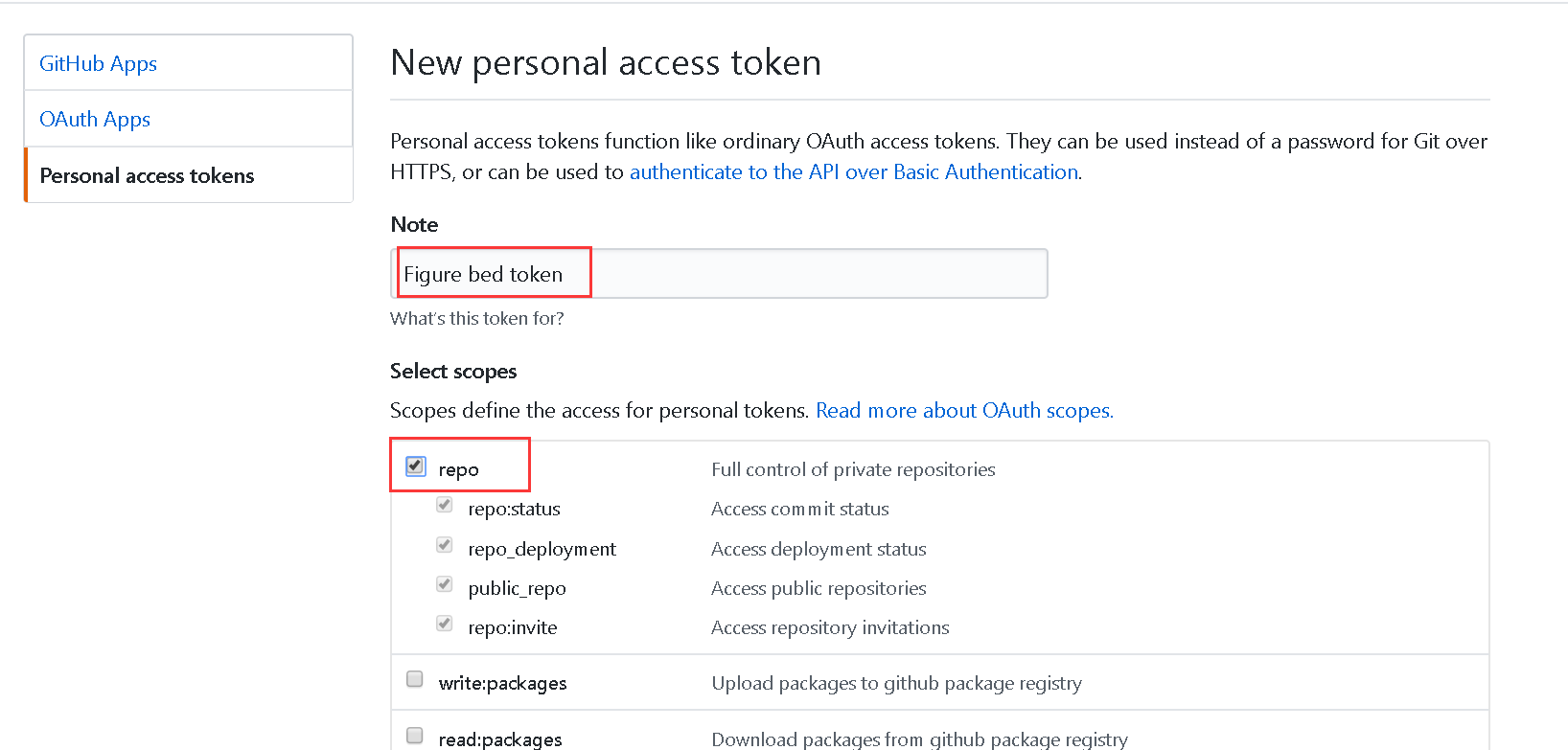
Task: Open the Read more about OAuth scopes link
Action: (x=963, y=410)
